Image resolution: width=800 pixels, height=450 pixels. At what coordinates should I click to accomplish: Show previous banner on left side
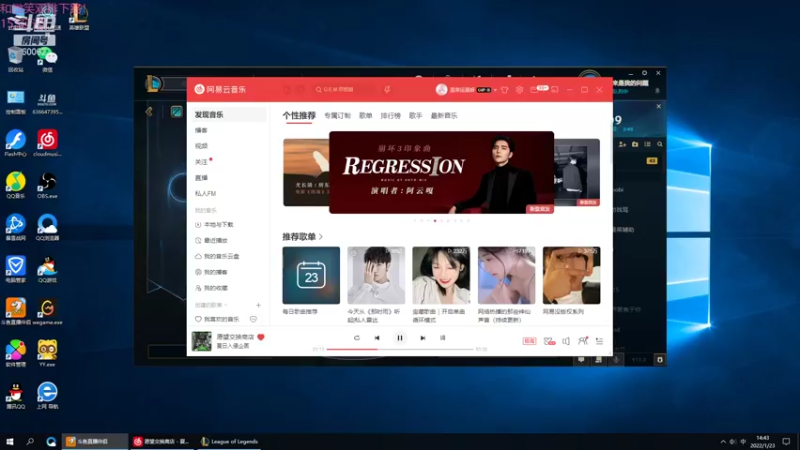(x=306, y=172)
